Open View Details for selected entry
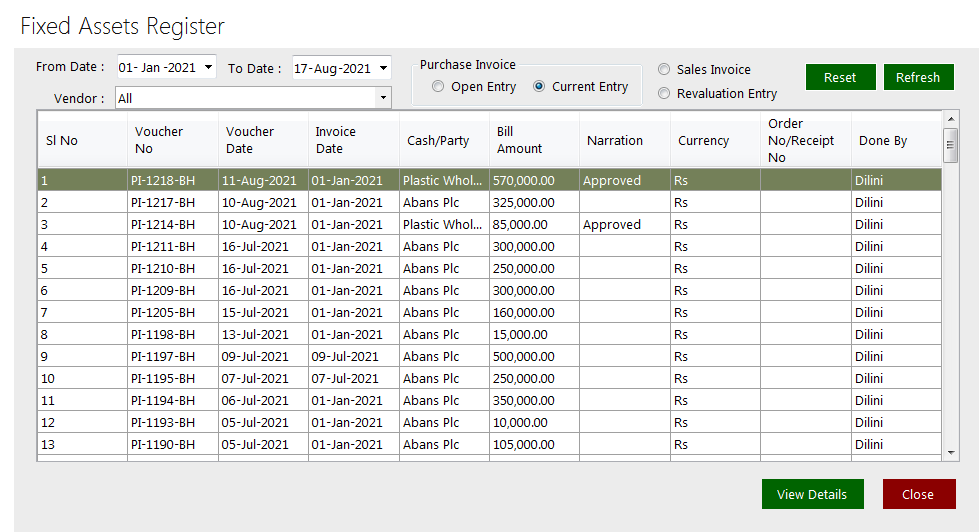Viewport: 979px width, 532px height. pos(811,494)
